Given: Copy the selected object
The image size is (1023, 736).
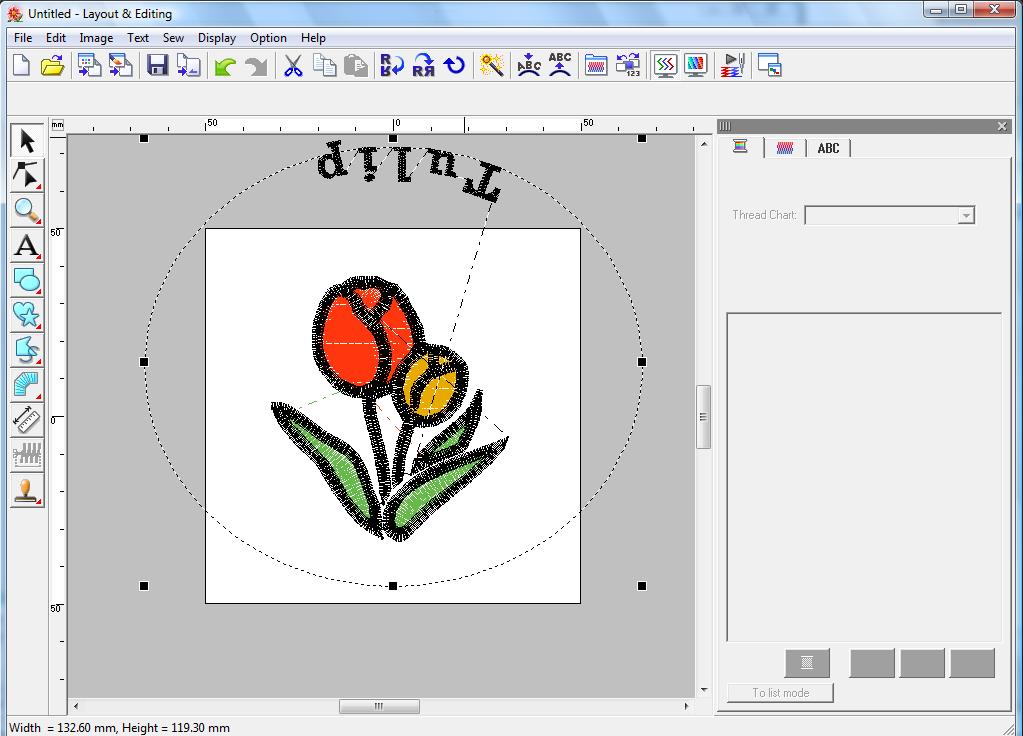Looking at the screenshot, I should click(324, 65).
